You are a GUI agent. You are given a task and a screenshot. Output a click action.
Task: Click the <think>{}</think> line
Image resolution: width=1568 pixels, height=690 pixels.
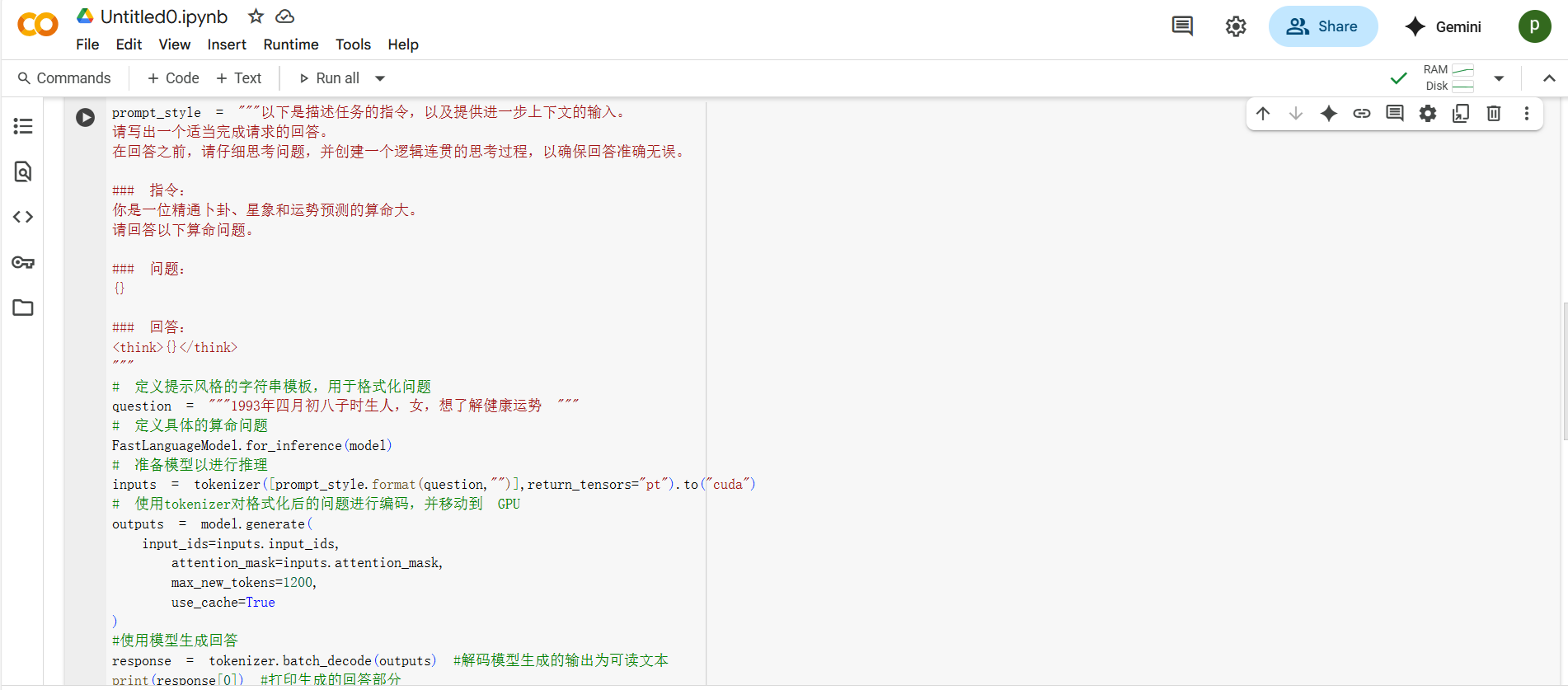click(175, 348)
